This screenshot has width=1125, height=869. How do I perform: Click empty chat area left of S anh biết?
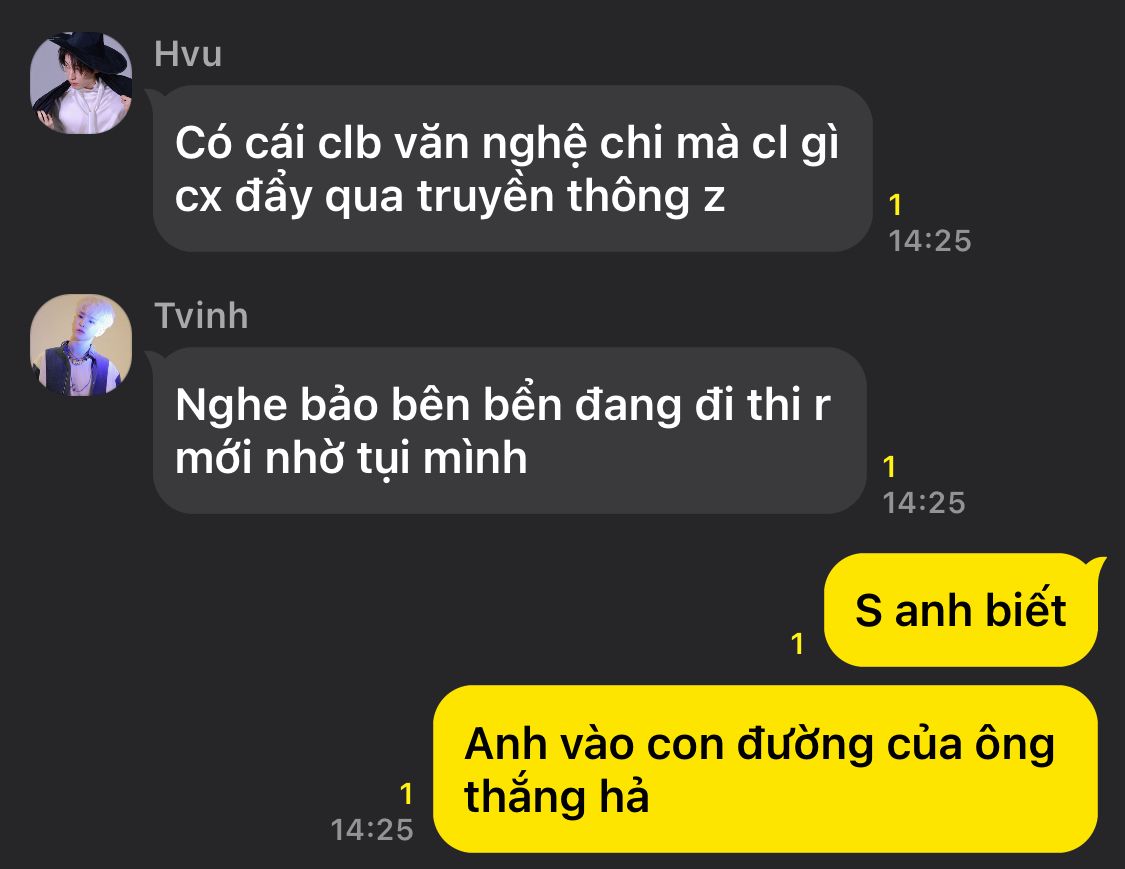point(430,610)
